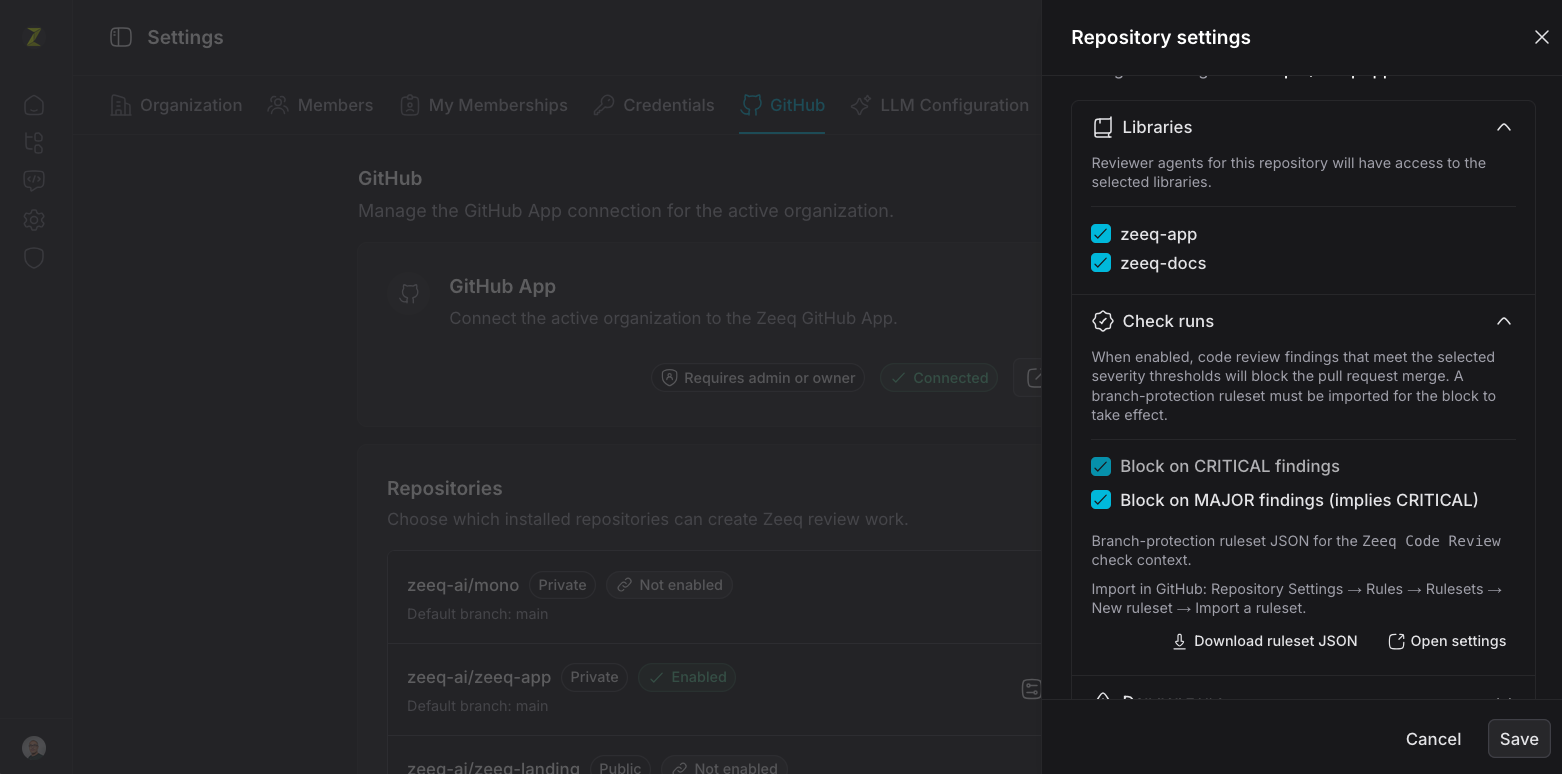Download ruleset JSON
Viewport: 1562px width, 774px height.
1264,641
